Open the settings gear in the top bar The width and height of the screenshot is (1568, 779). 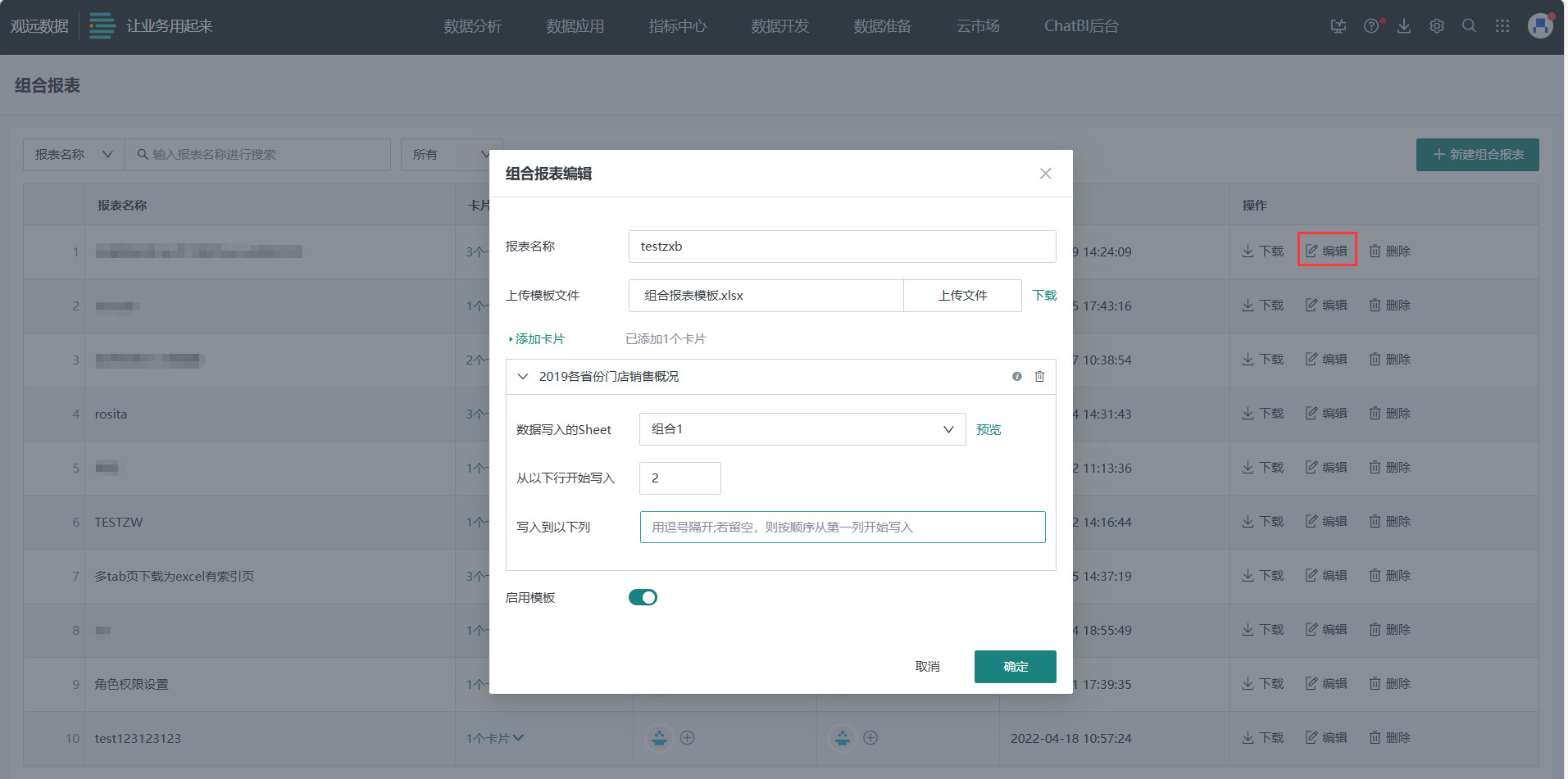[x=1436, y=25]
